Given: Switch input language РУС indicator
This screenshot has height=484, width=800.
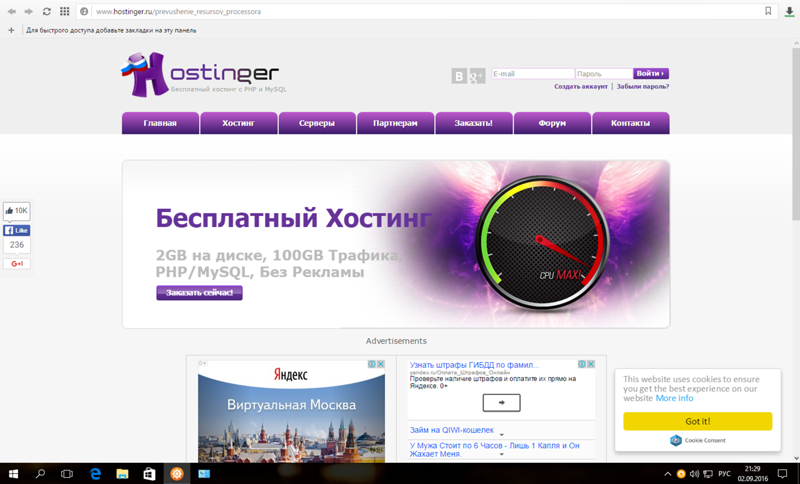Looking at the screenshot, I should [x=724, y=474].
